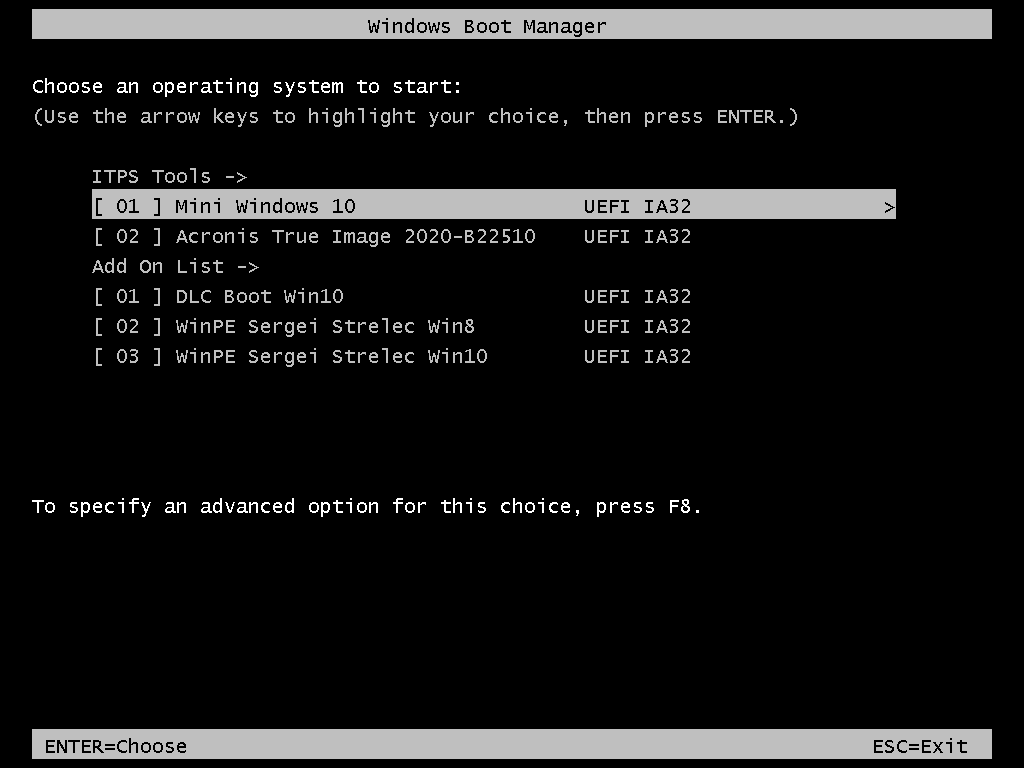Choose Acronis True Image 2020-B22510 entry

click(392, 236)
